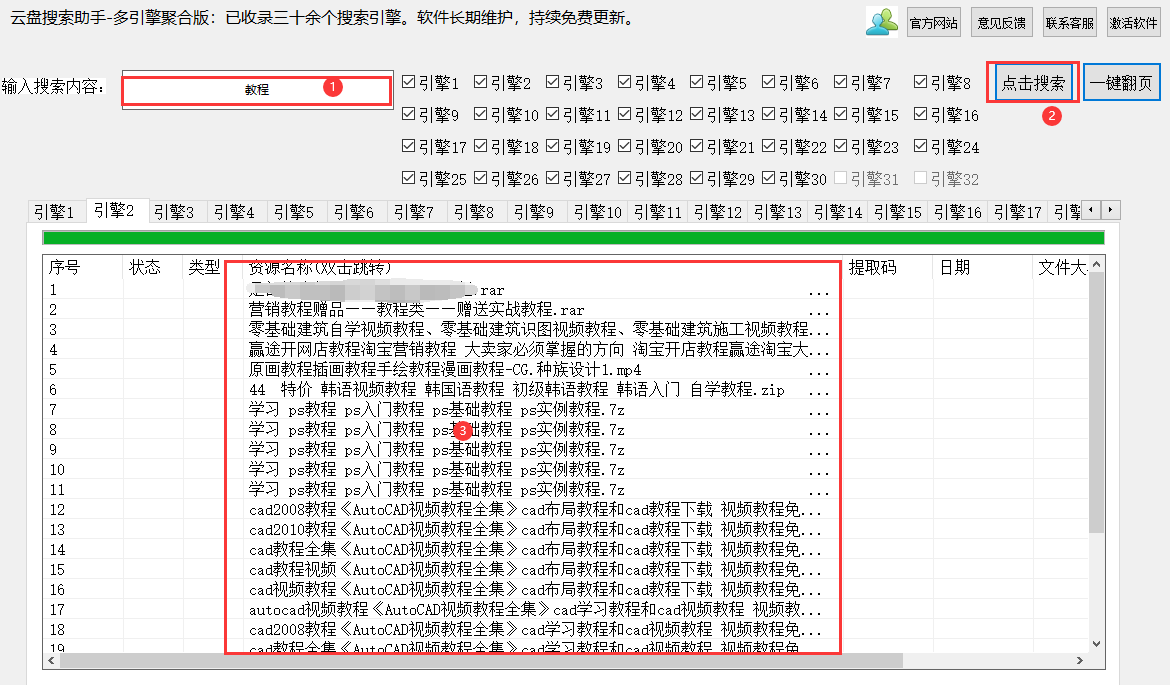Click the 激活软件 button

[1133, 22]
